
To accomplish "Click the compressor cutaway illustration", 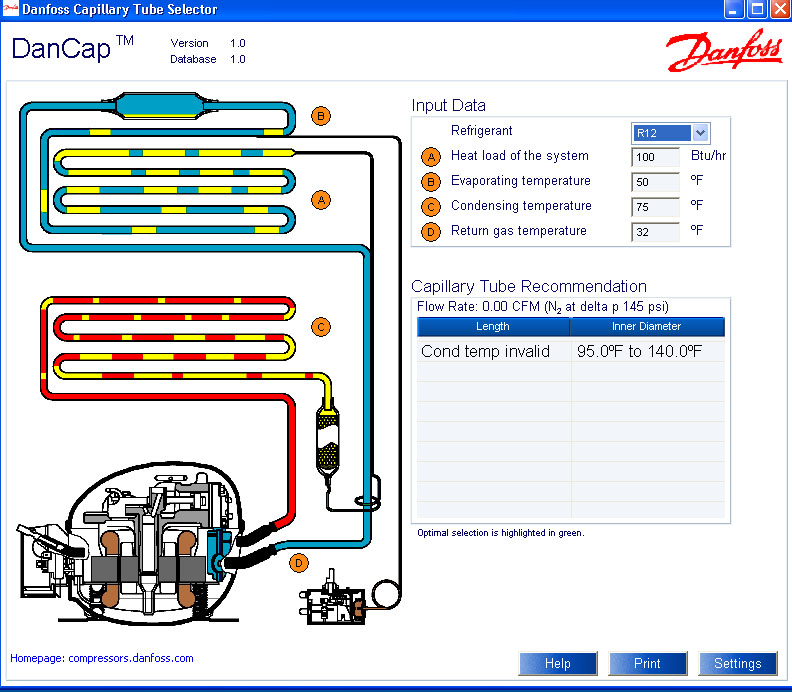I will pyautogui.click(x=146, y=543).
